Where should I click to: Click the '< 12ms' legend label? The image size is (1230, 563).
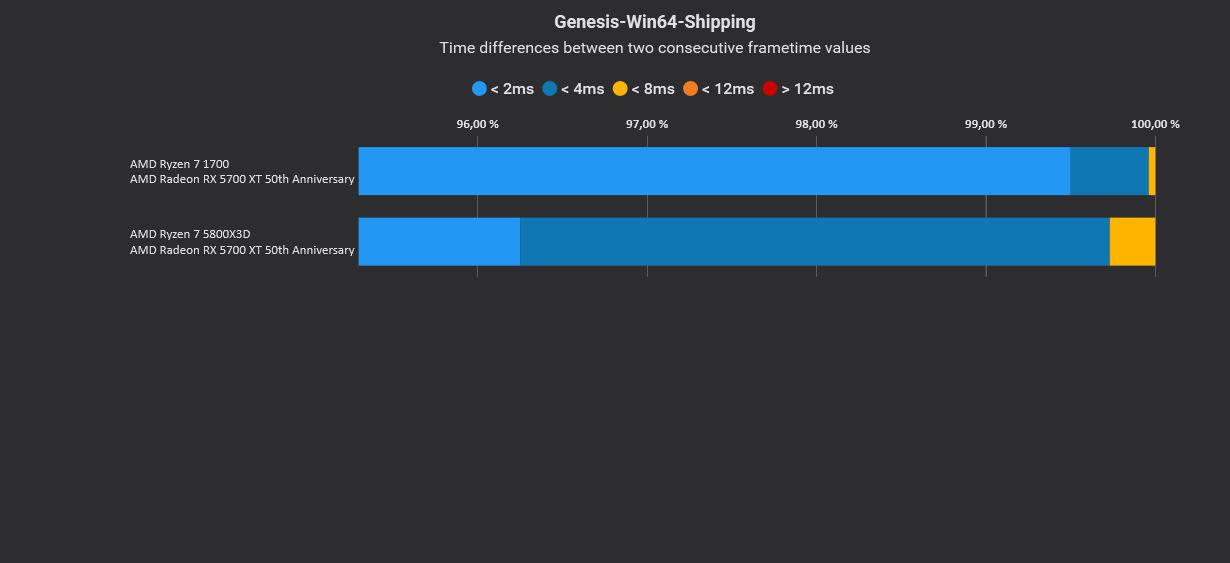[728, 89]
